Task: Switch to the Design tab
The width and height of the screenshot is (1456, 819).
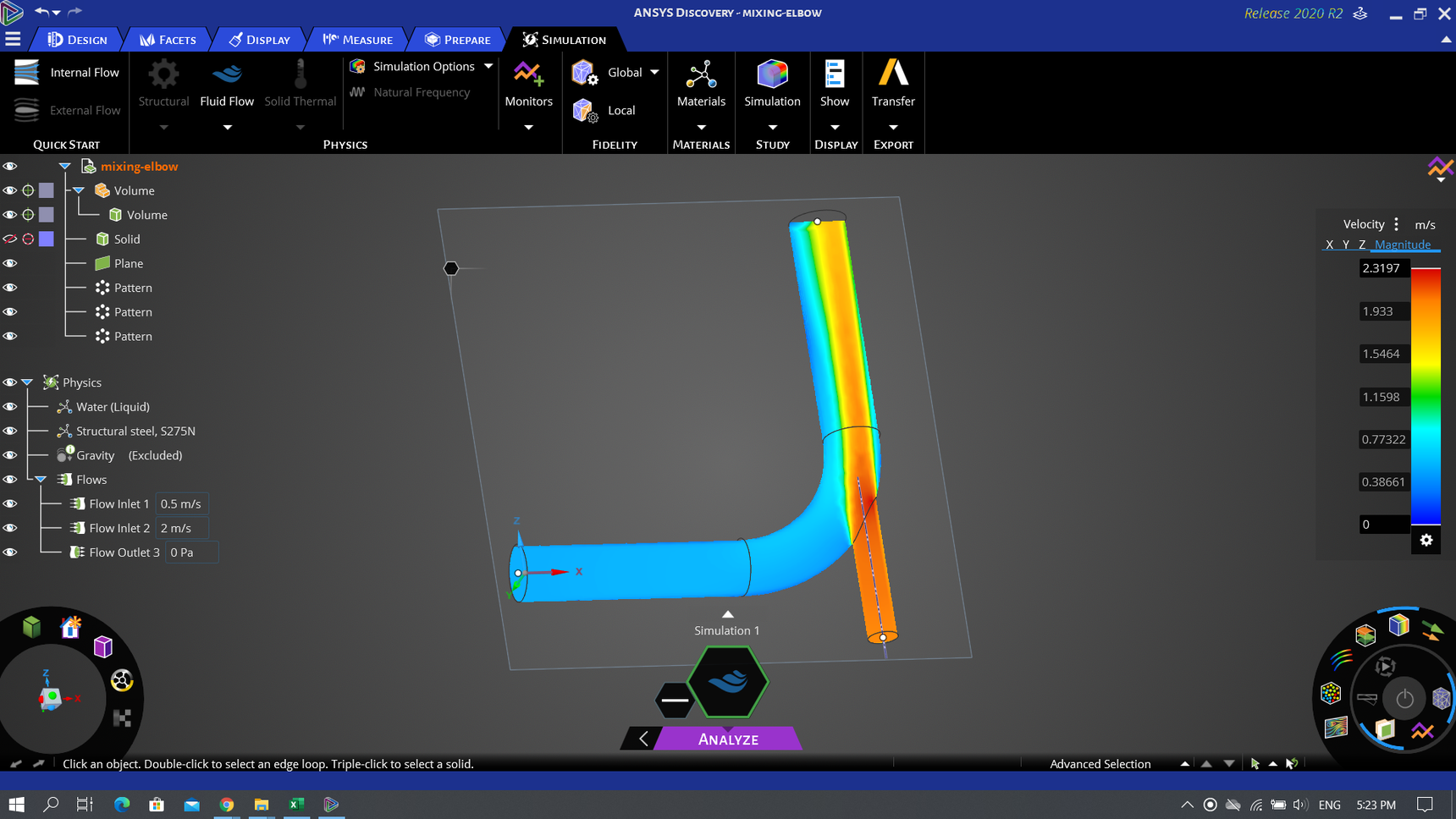Action: coord(77,40)
